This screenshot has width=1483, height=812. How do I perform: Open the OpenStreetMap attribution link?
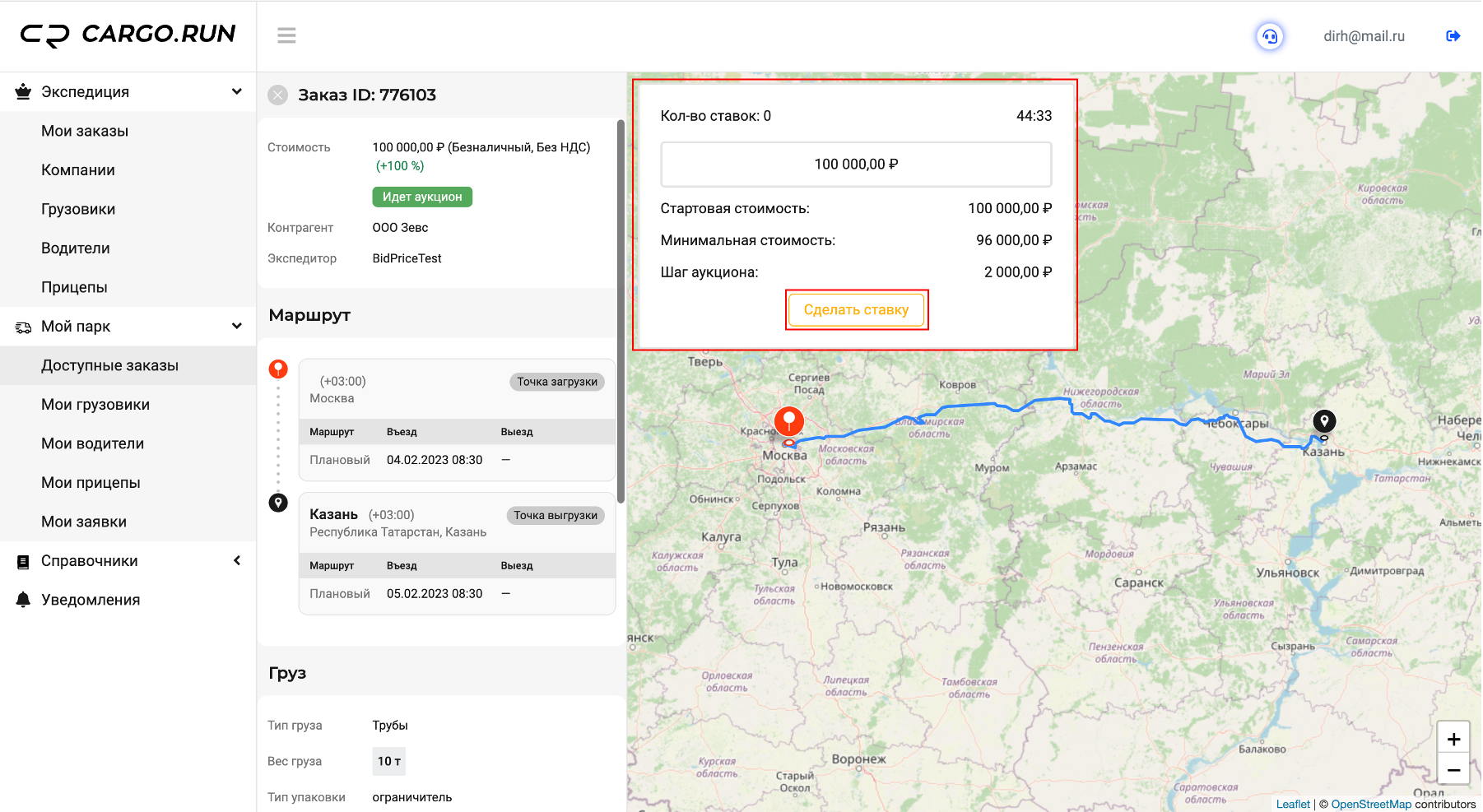pyautogui.click(x=1371, y=804)
